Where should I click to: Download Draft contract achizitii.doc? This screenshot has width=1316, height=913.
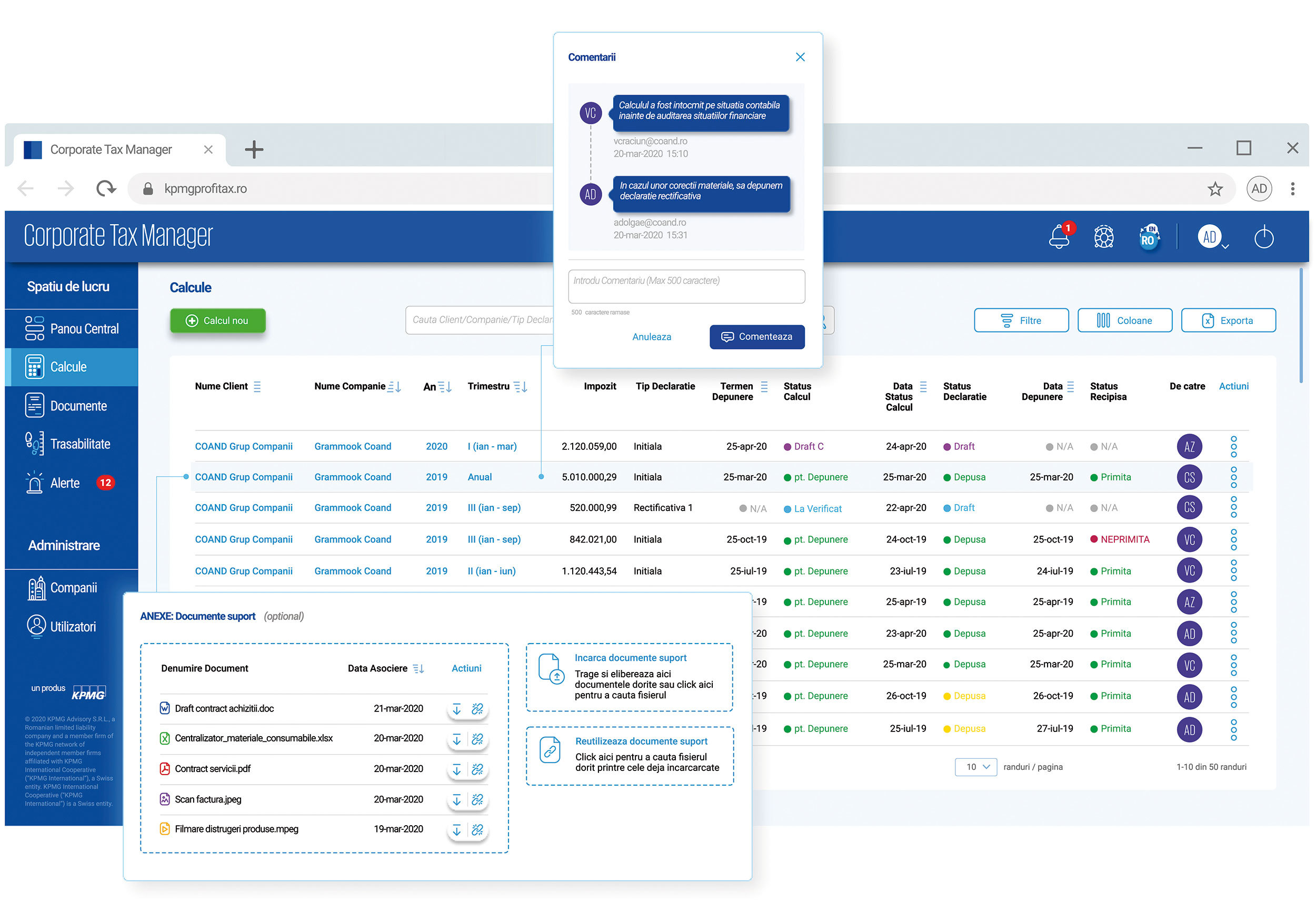point(456,709)
